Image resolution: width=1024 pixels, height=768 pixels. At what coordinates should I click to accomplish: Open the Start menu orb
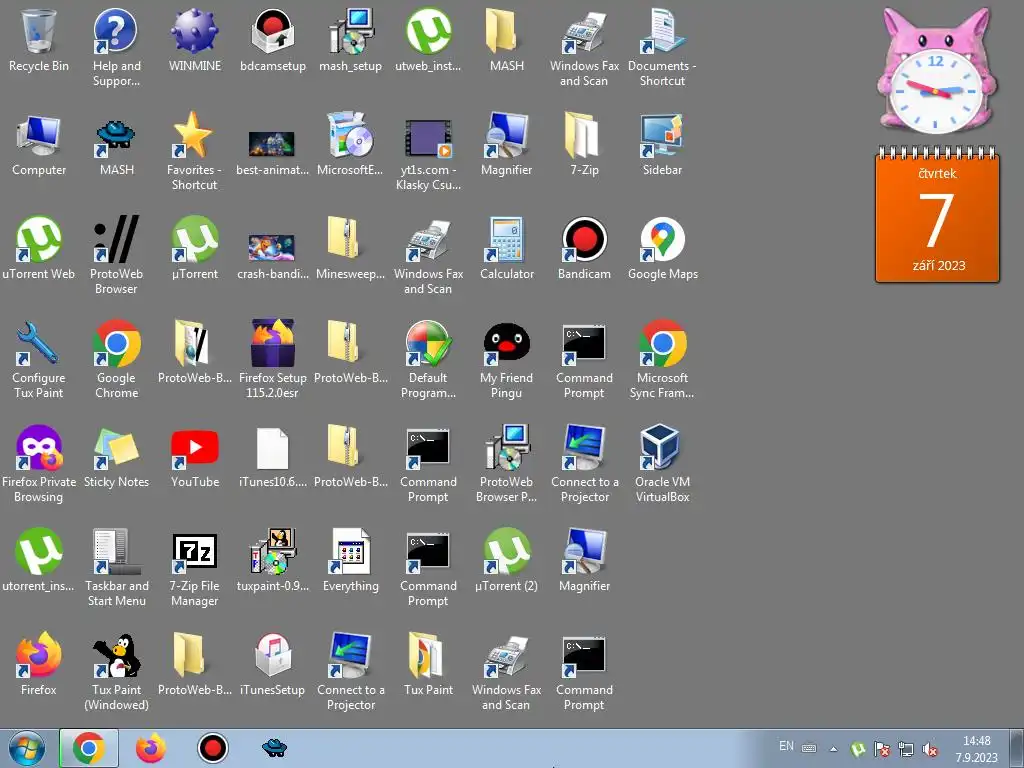coord(27,748)
